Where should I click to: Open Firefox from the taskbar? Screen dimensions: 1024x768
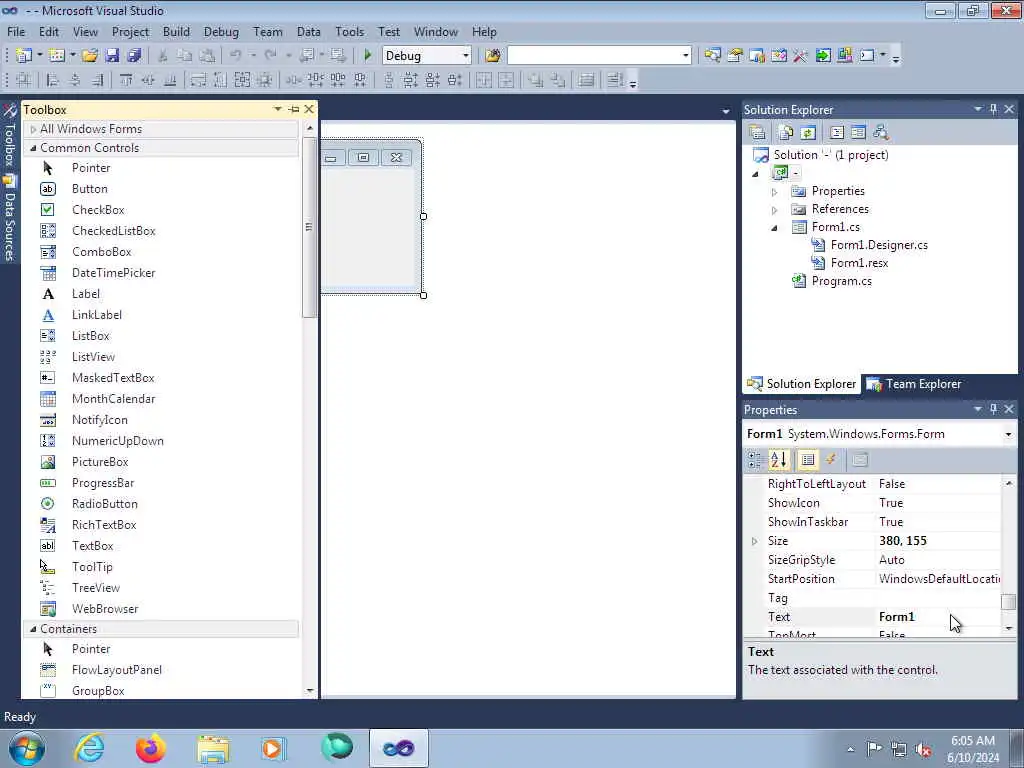(150, 748)
